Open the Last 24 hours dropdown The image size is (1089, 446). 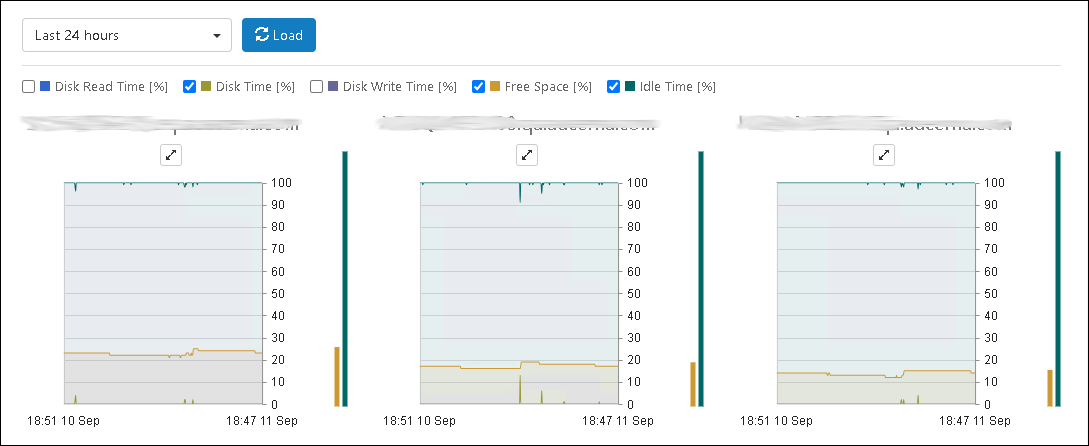pyautogui.click(x=127, y=35)
